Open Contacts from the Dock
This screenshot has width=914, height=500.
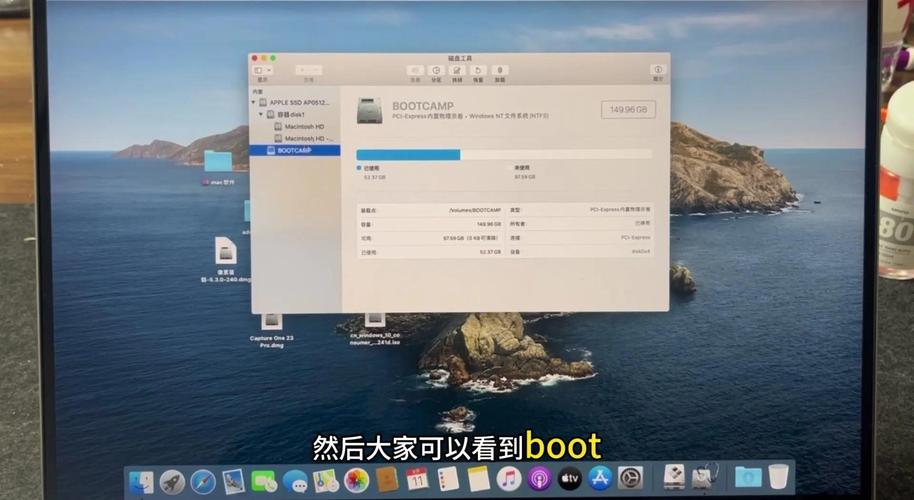[x=387, y=480]
